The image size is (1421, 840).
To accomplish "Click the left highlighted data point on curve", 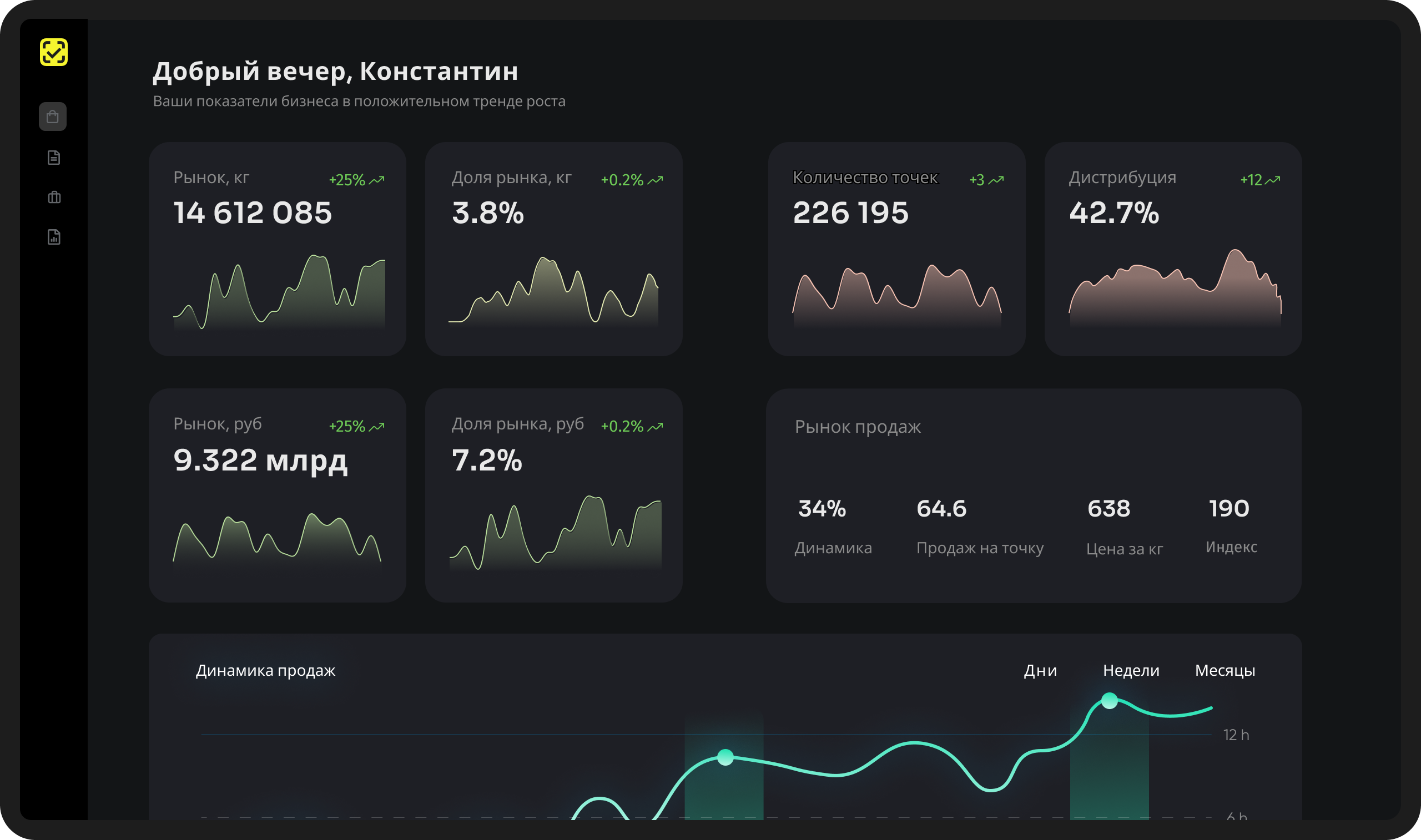I will (725, 757).
